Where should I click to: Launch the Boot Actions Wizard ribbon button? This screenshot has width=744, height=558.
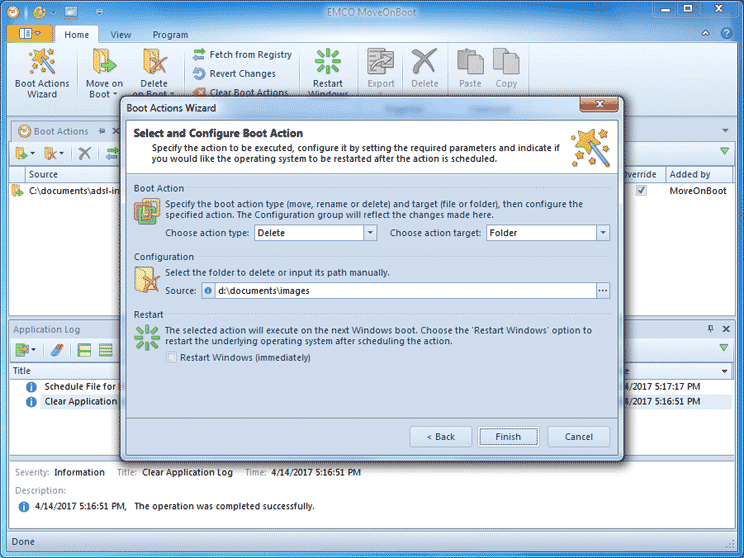(42, 73)
